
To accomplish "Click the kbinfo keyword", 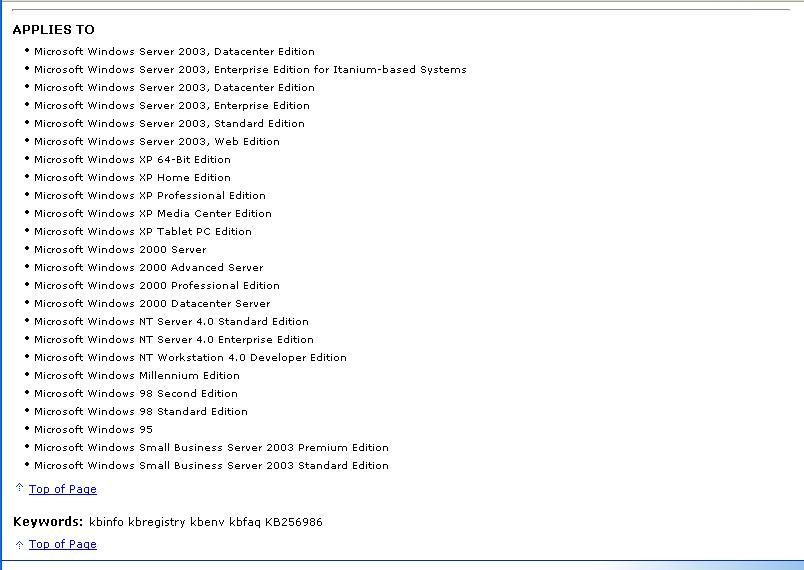I will click(106, 522).
